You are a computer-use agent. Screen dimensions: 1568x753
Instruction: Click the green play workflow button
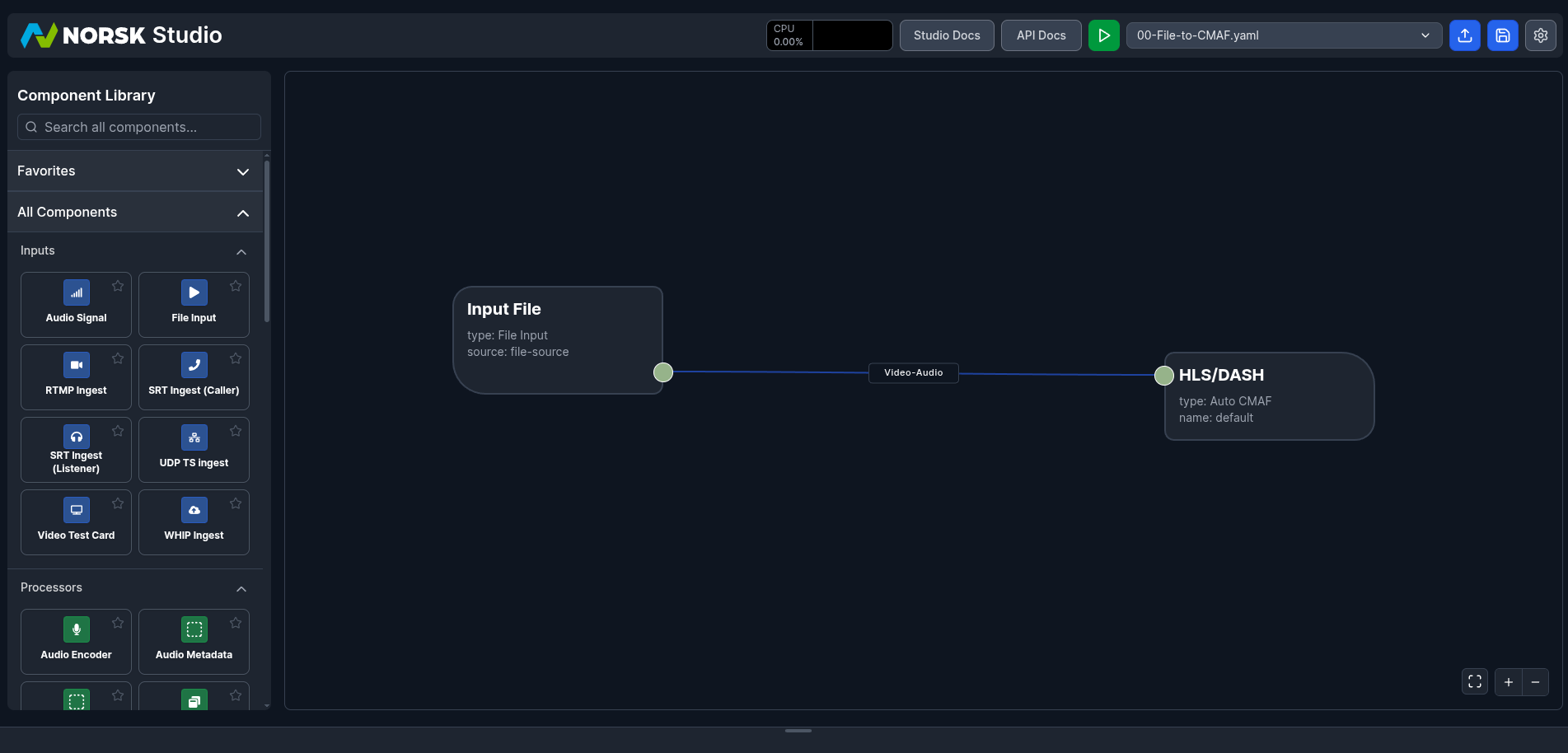click(1103, 35)
